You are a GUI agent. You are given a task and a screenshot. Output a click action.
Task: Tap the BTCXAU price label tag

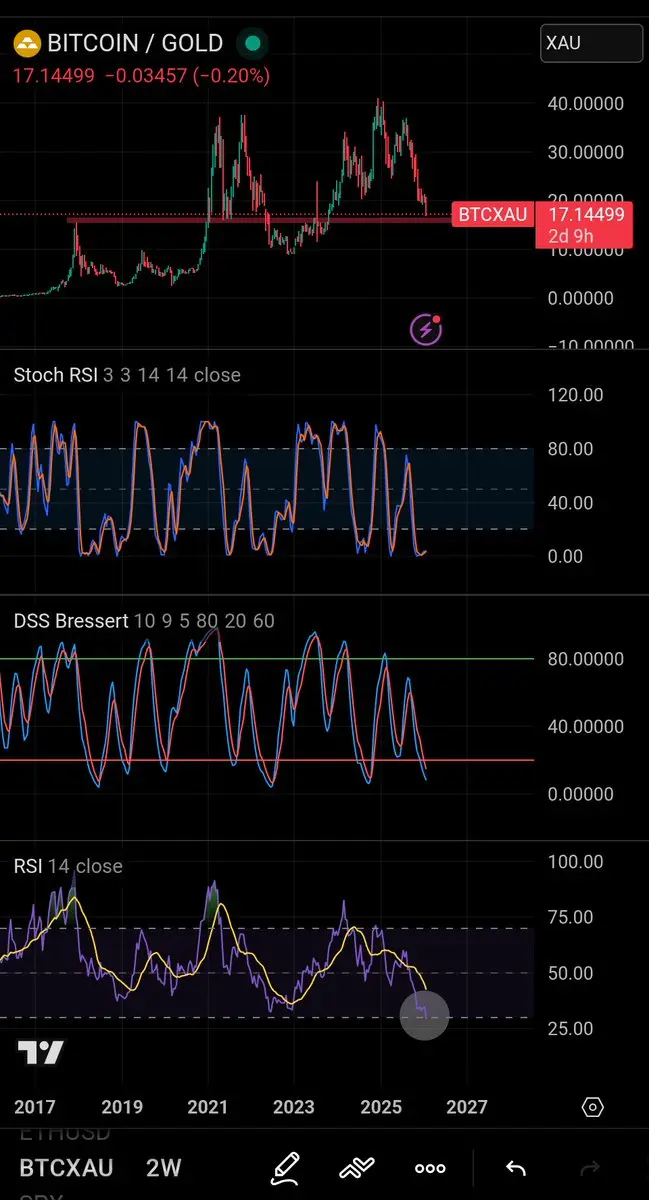click(494, 214)
